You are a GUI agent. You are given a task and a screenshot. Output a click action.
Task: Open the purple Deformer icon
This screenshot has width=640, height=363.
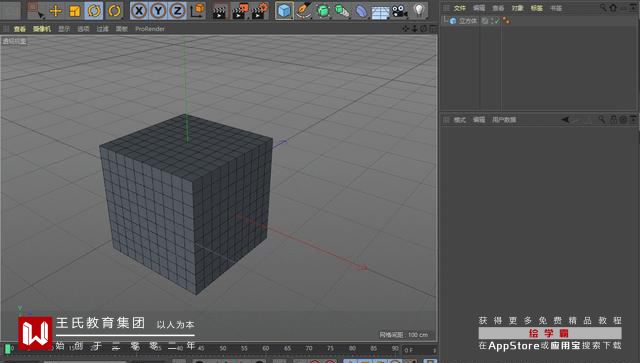click(x=361, y=11)
